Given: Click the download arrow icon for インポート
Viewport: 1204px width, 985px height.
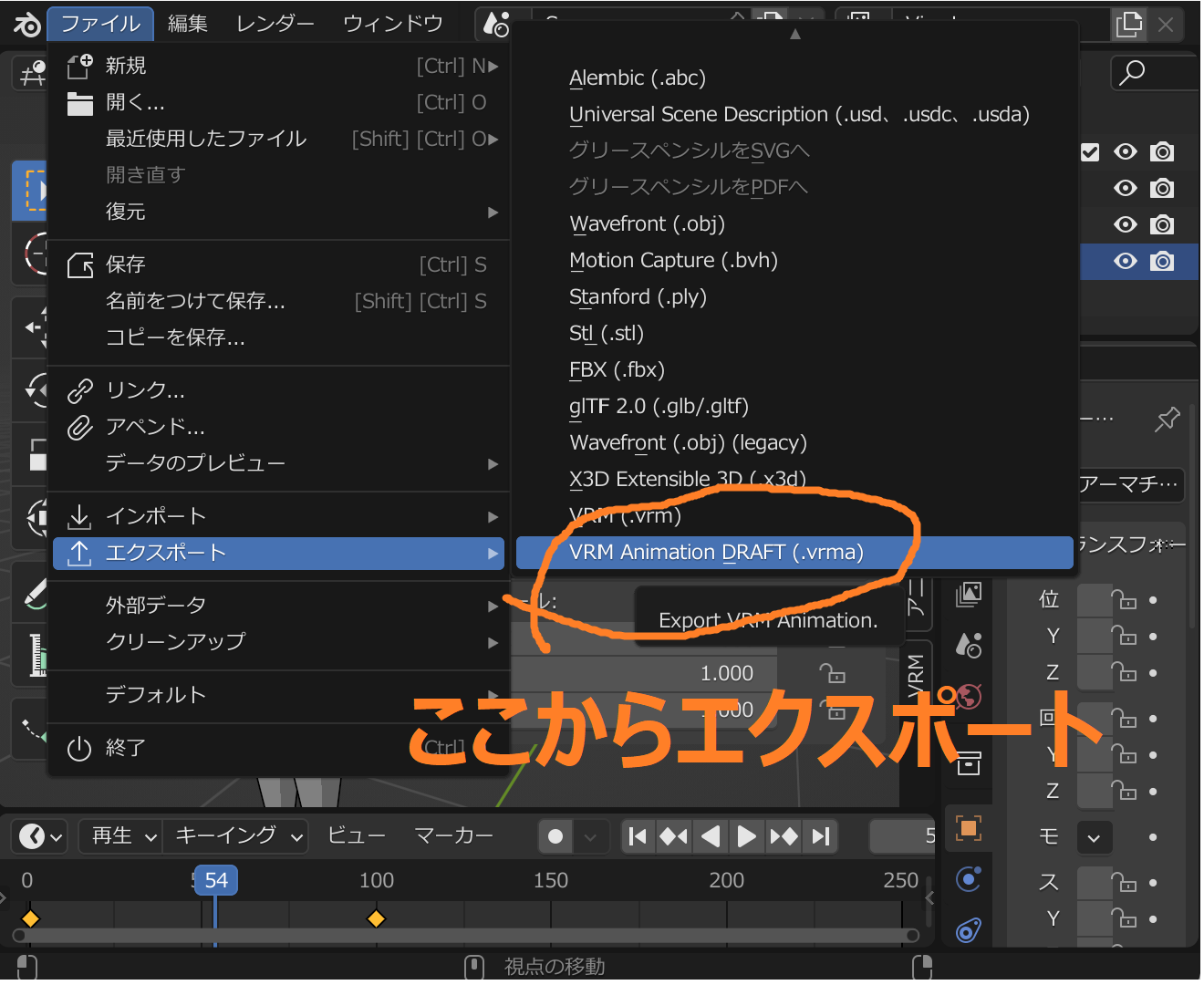Looking at the screenshot, I should (x=80, y=517).
